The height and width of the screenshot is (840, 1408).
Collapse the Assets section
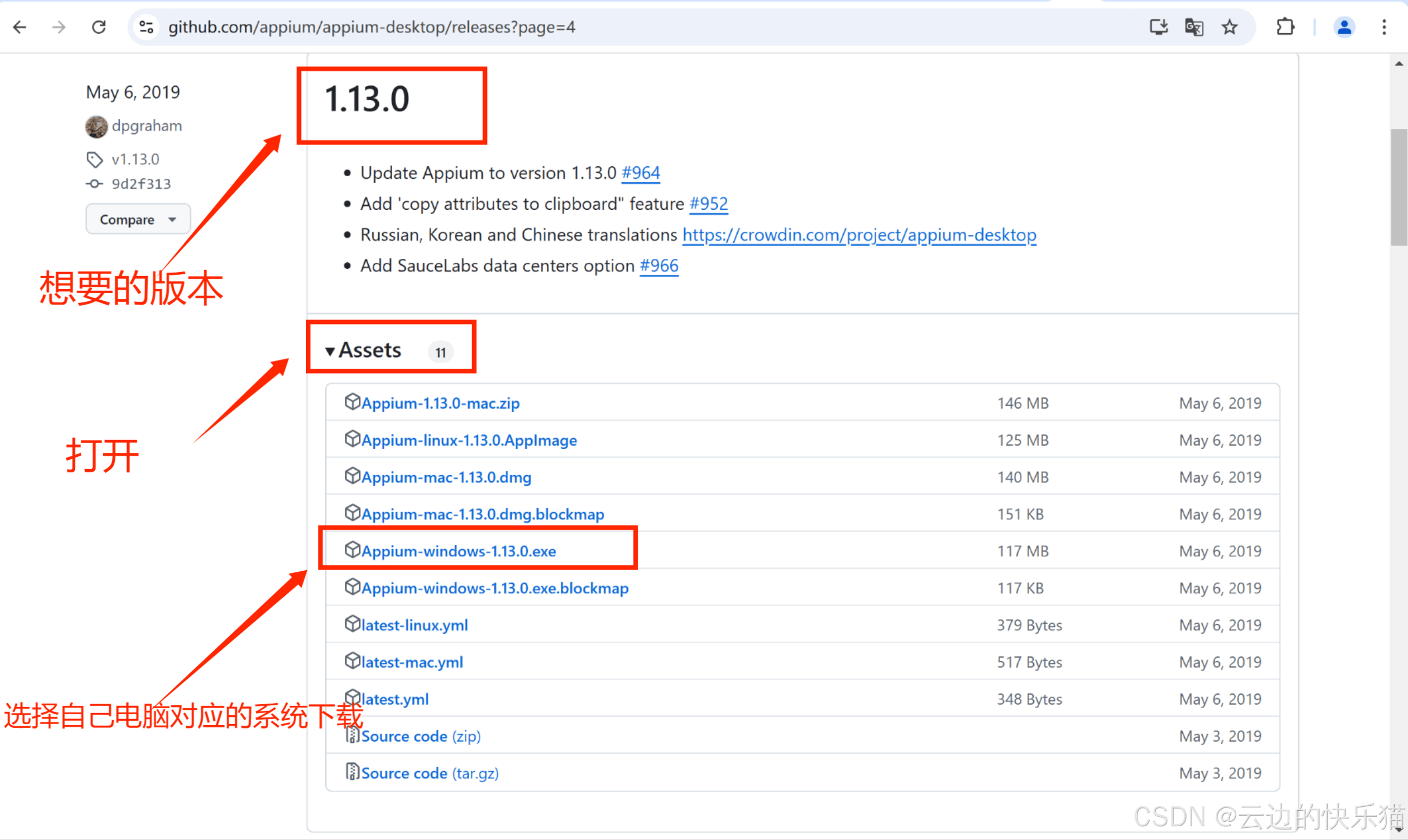click(363, 350)
